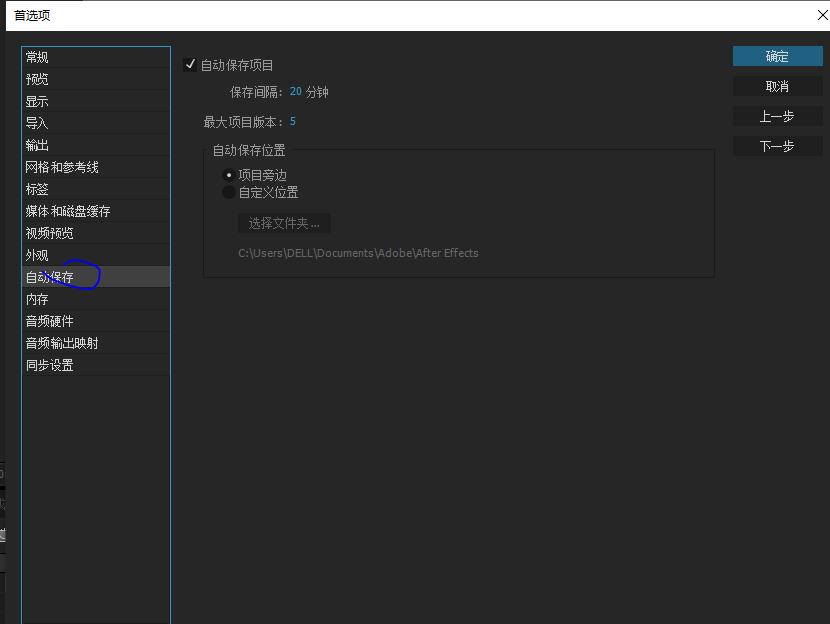Select the 输出 category
Image resolution: width=830 pixels, height=624 pixels.
click(x=96, y=145)
